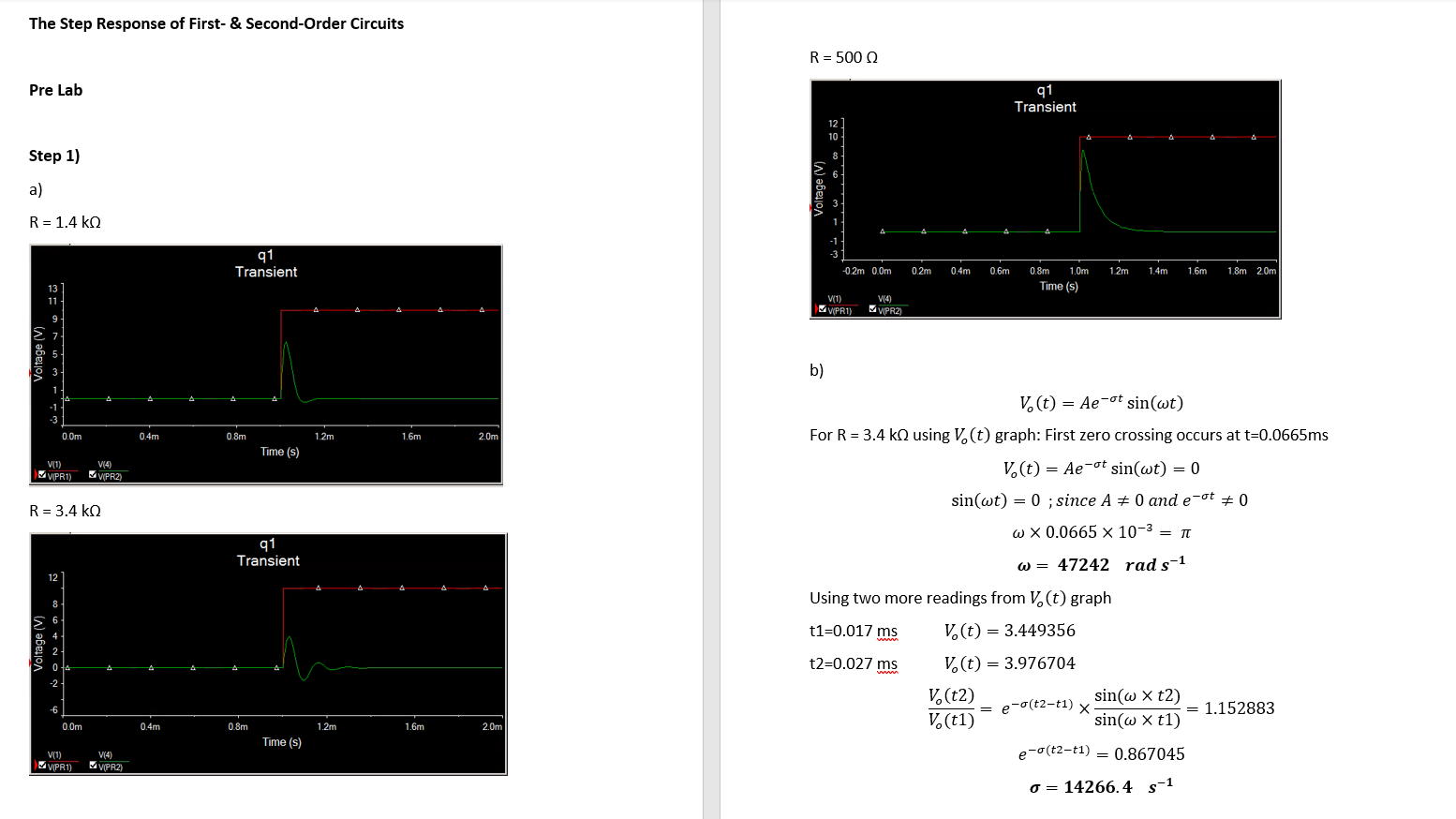Toggle V(PR1) checkbox in R = 1.4 kΩ graph
Image resolution: width=1456 pixels, height=819 pixels.
pos(43,475)
